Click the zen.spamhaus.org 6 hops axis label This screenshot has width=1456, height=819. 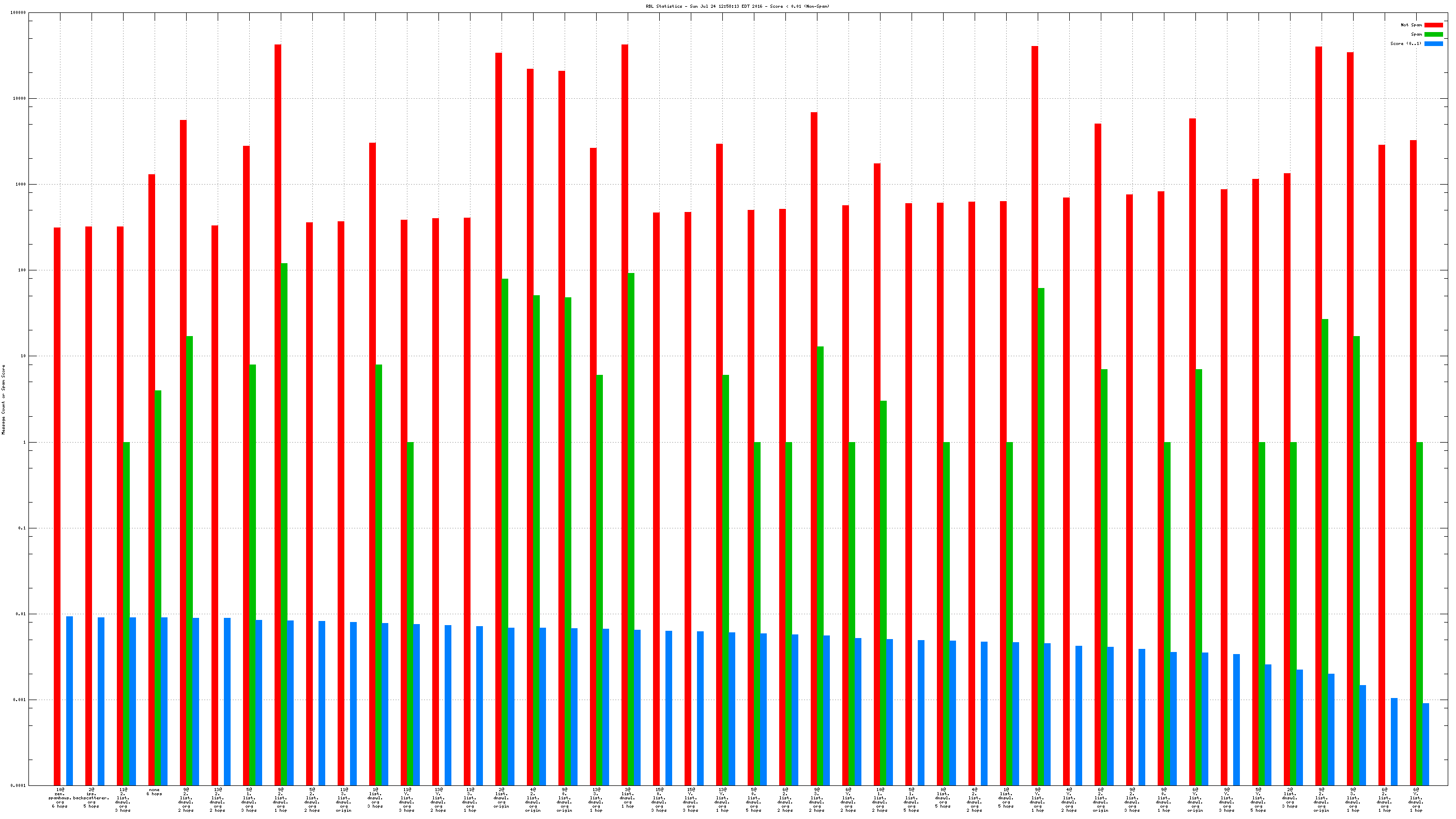(x=60, y=797)
